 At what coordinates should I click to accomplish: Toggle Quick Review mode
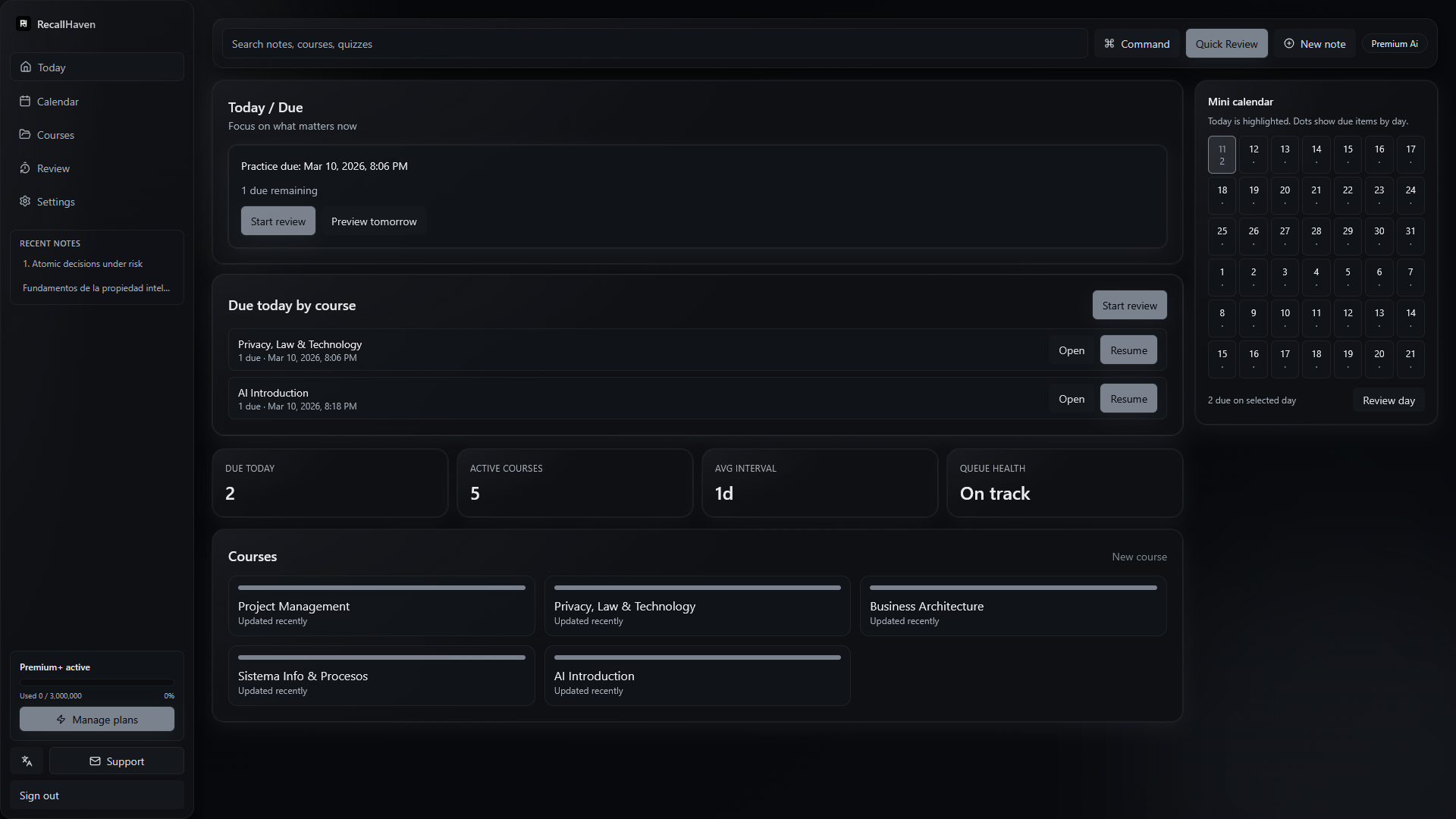pyautogui.click(x=1225, y=43)
